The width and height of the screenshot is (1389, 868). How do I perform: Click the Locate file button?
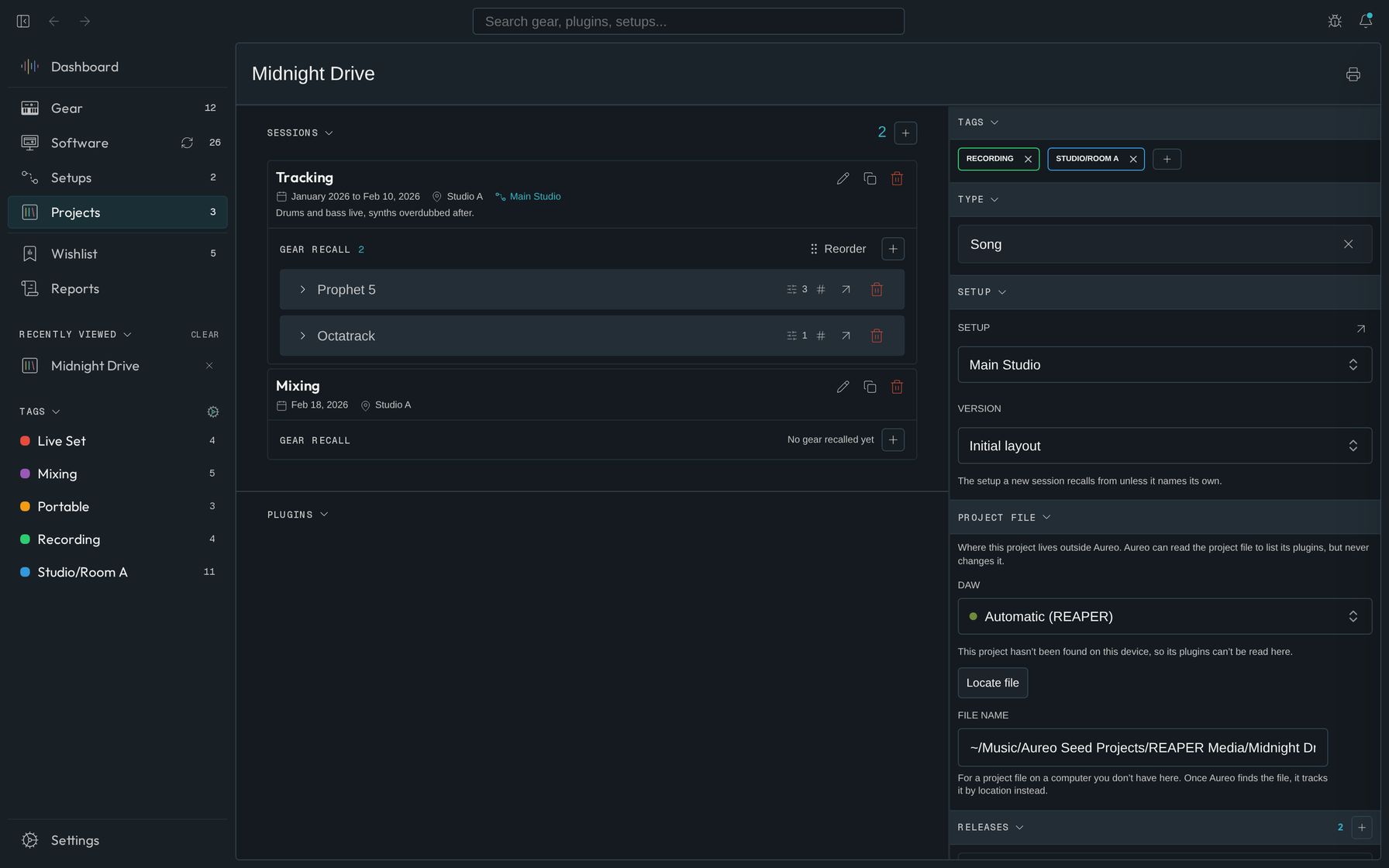(992, 684)
